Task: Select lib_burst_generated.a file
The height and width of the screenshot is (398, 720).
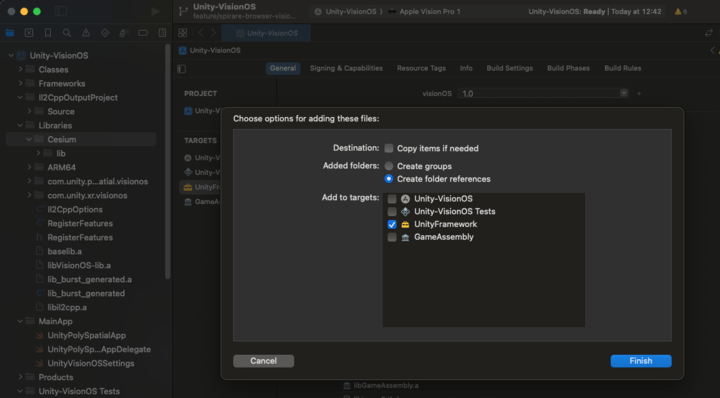Action: click(89, 279)
